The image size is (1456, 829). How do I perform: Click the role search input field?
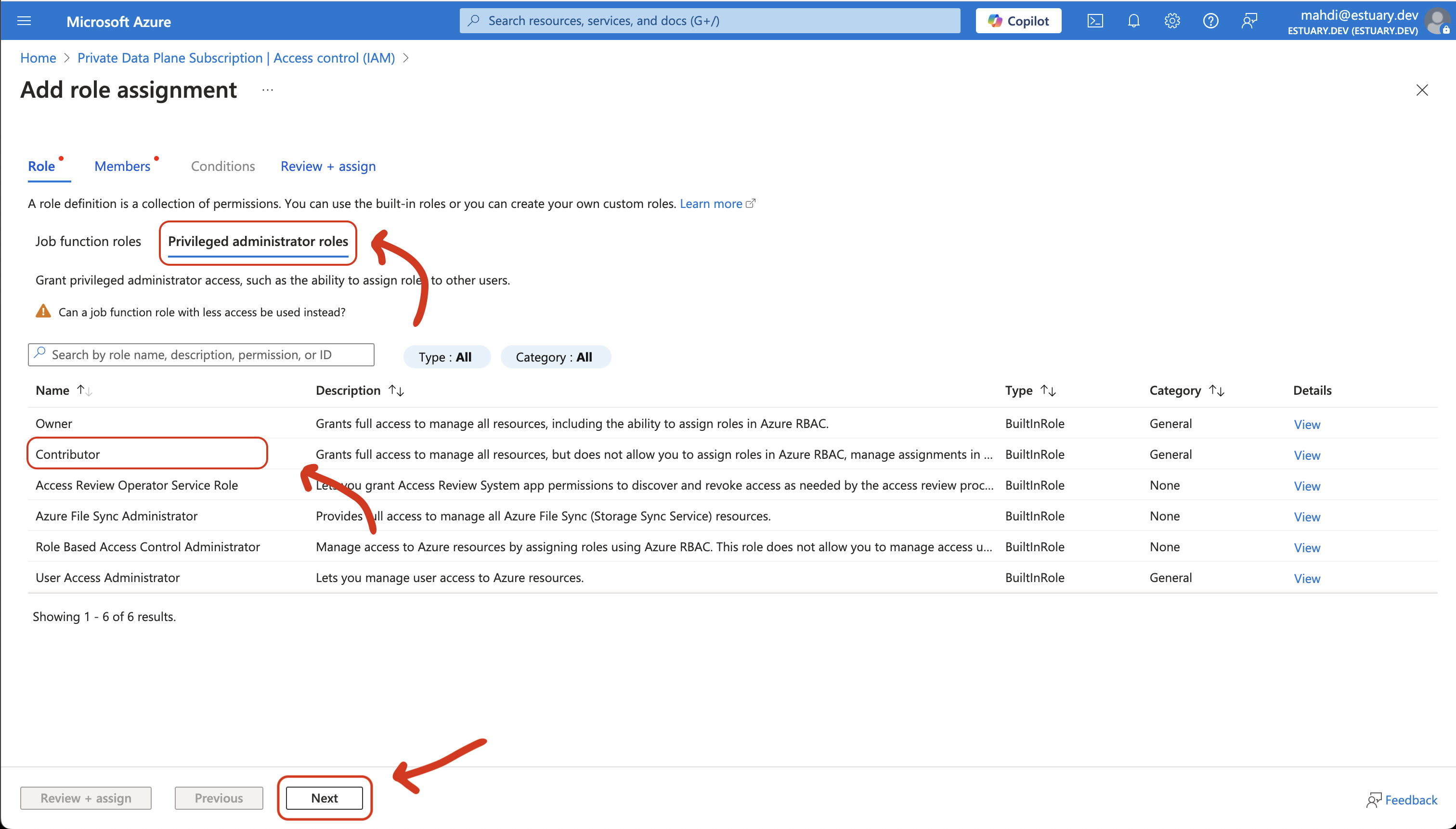(208, 355)
